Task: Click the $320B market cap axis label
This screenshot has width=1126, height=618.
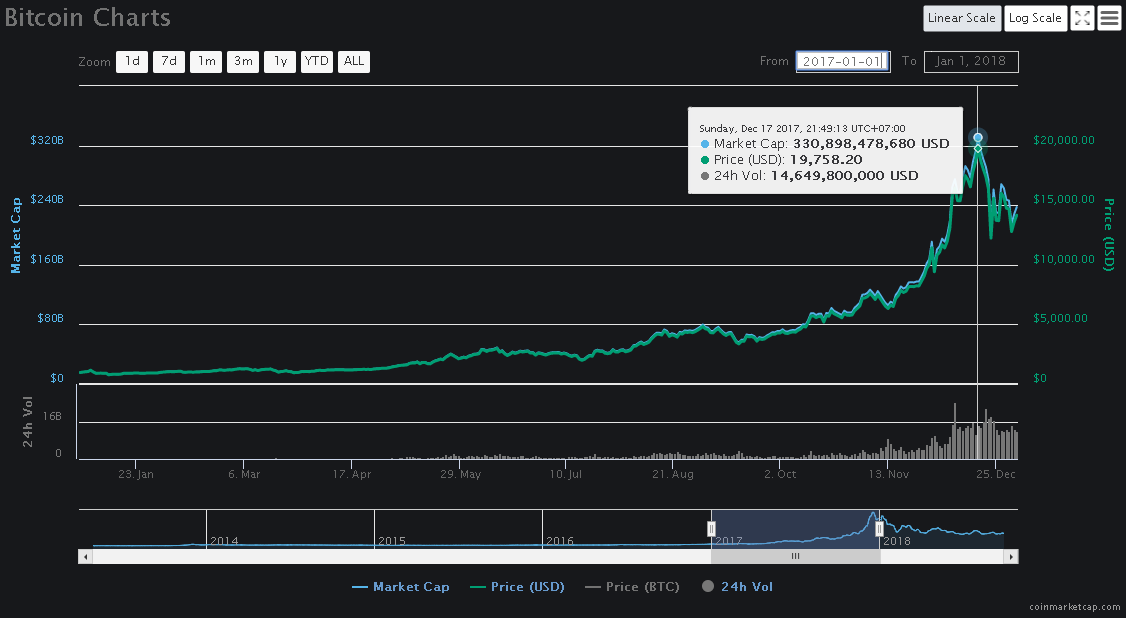Action: 47,140
